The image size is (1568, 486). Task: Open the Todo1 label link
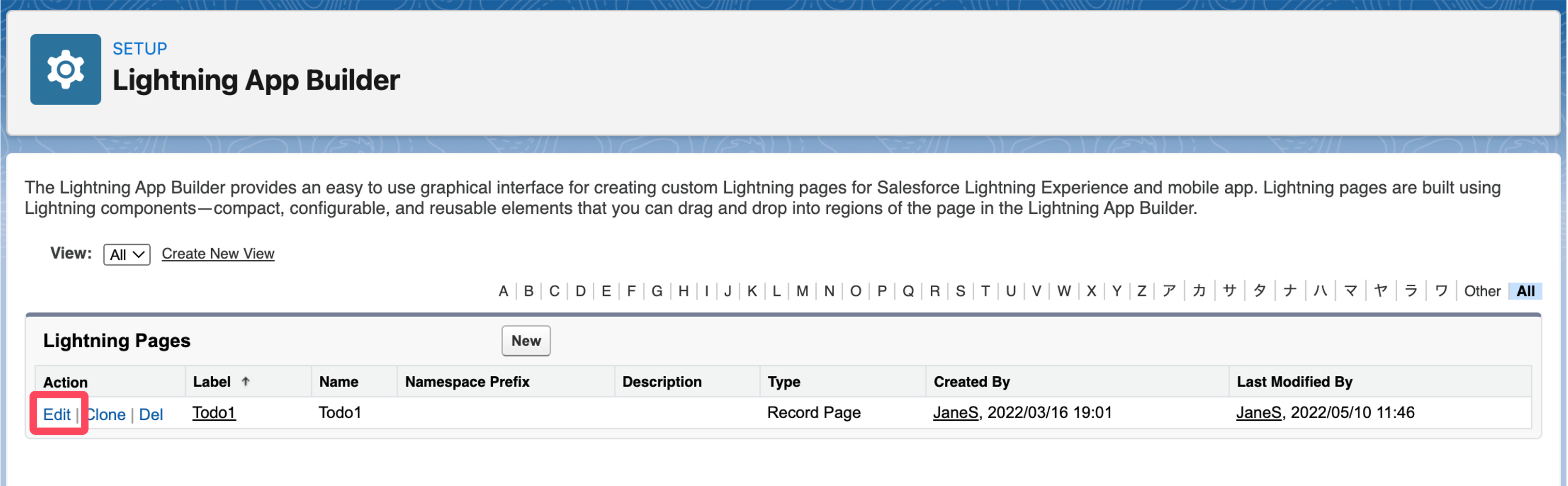(x=214, y=413)
